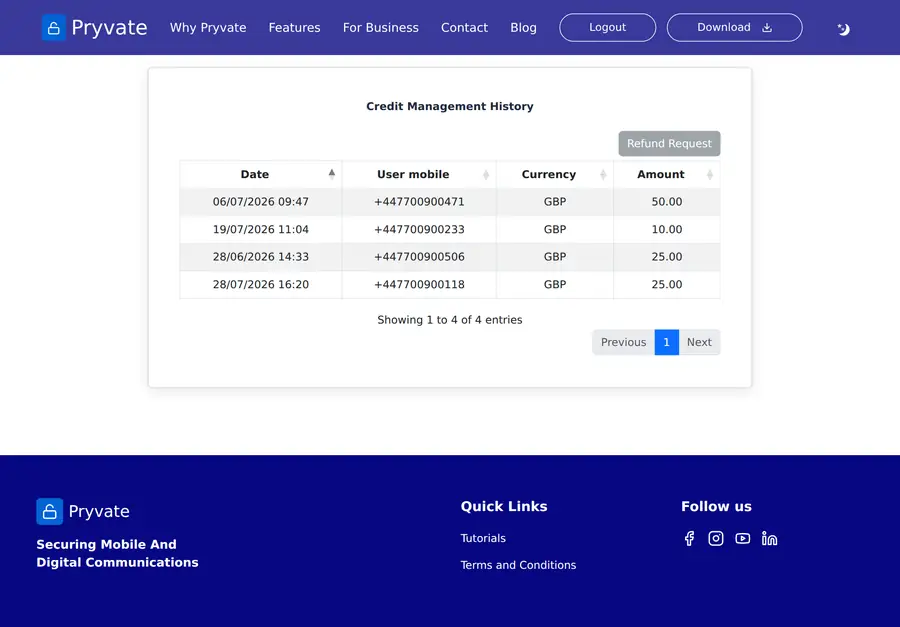The height and width of the screenshot is (627, 900).
Task: Open Pryvate LinkedIn page icon
Action: point(769,538)
